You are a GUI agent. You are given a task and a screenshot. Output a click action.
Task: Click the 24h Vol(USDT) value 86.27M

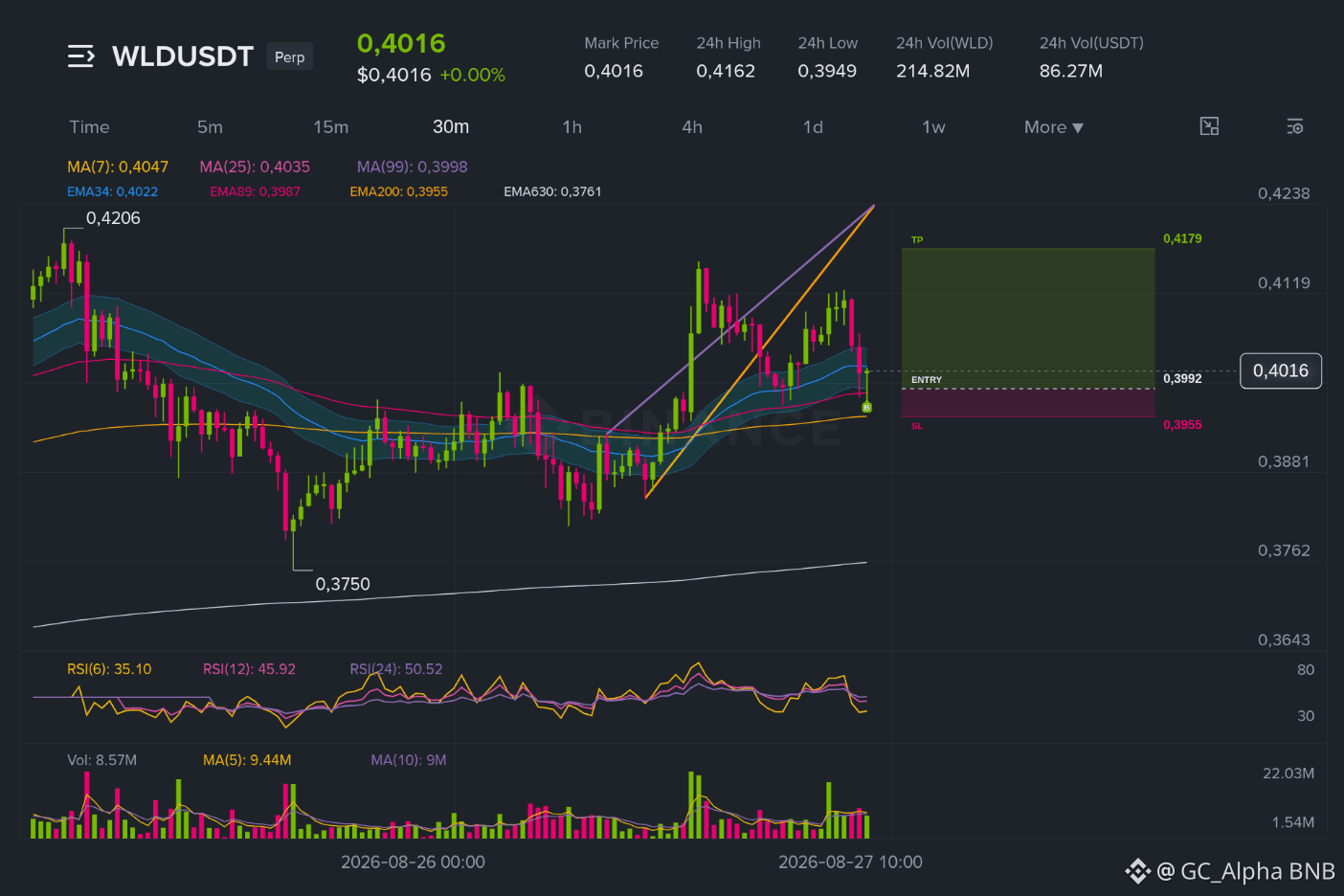1071,71
